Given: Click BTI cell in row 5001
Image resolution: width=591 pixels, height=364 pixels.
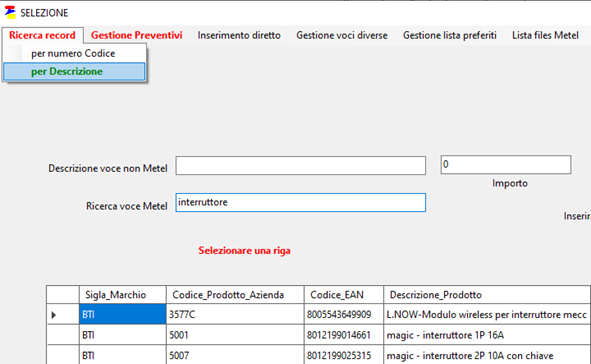Looking at the screenshot, I should 122,335.
